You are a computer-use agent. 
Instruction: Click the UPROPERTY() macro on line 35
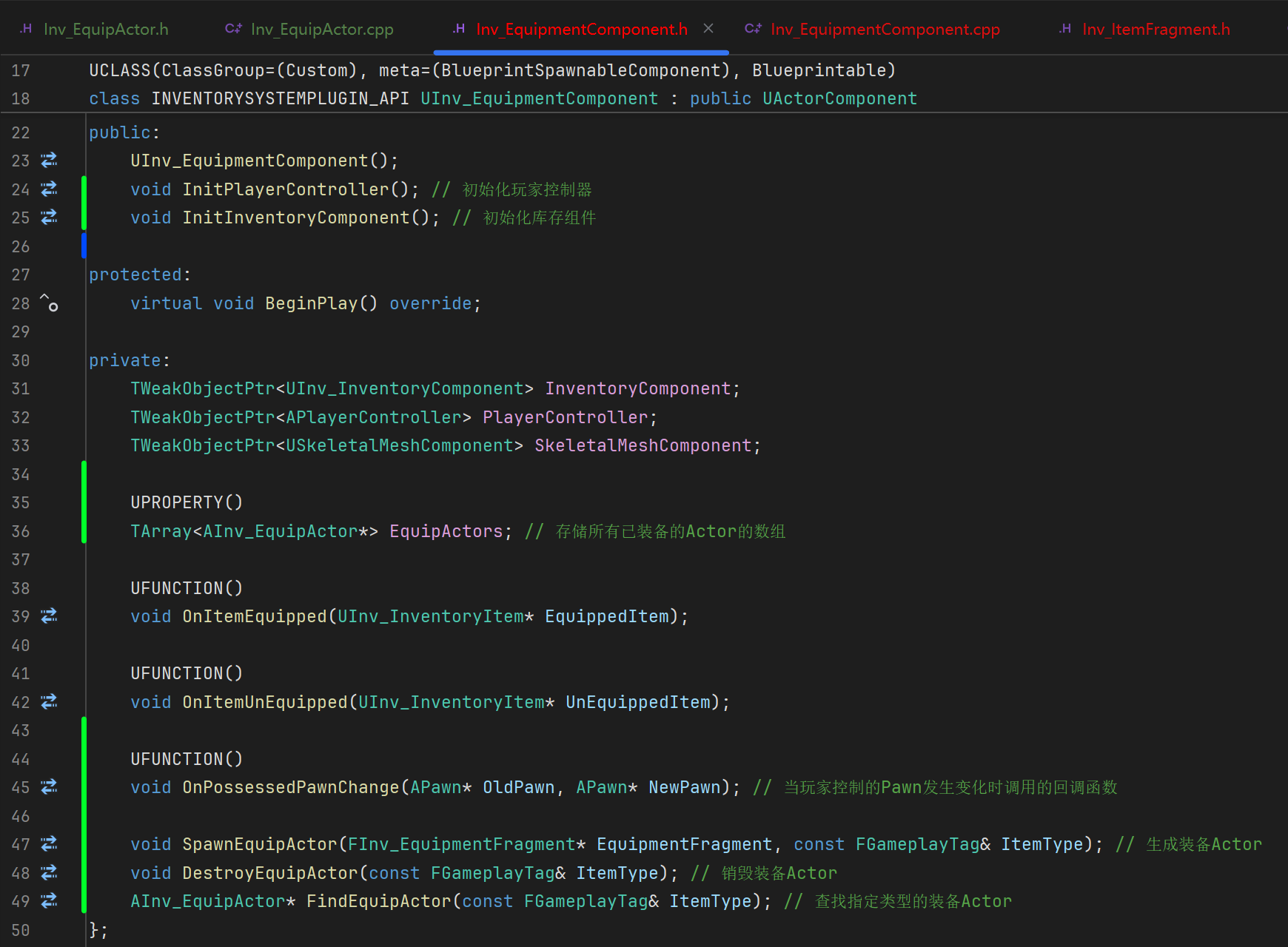(187, 502)
